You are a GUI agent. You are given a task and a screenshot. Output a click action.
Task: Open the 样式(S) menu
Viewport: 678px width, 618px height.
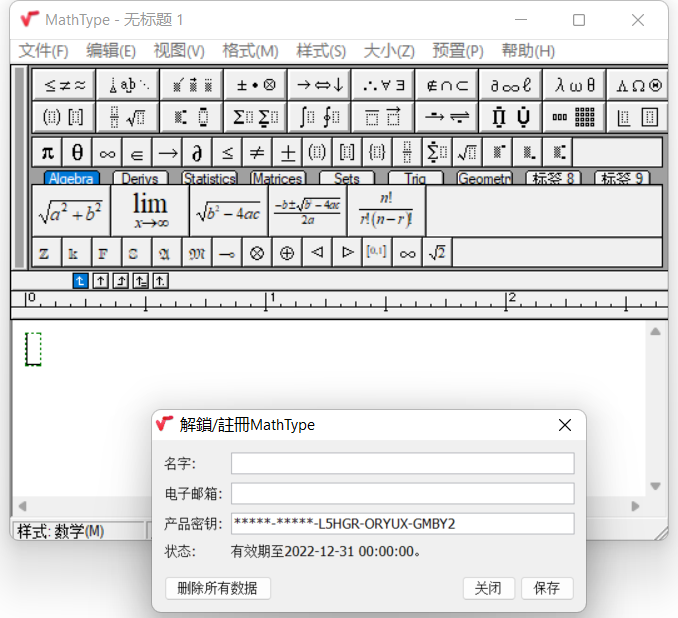pos(321,51)
